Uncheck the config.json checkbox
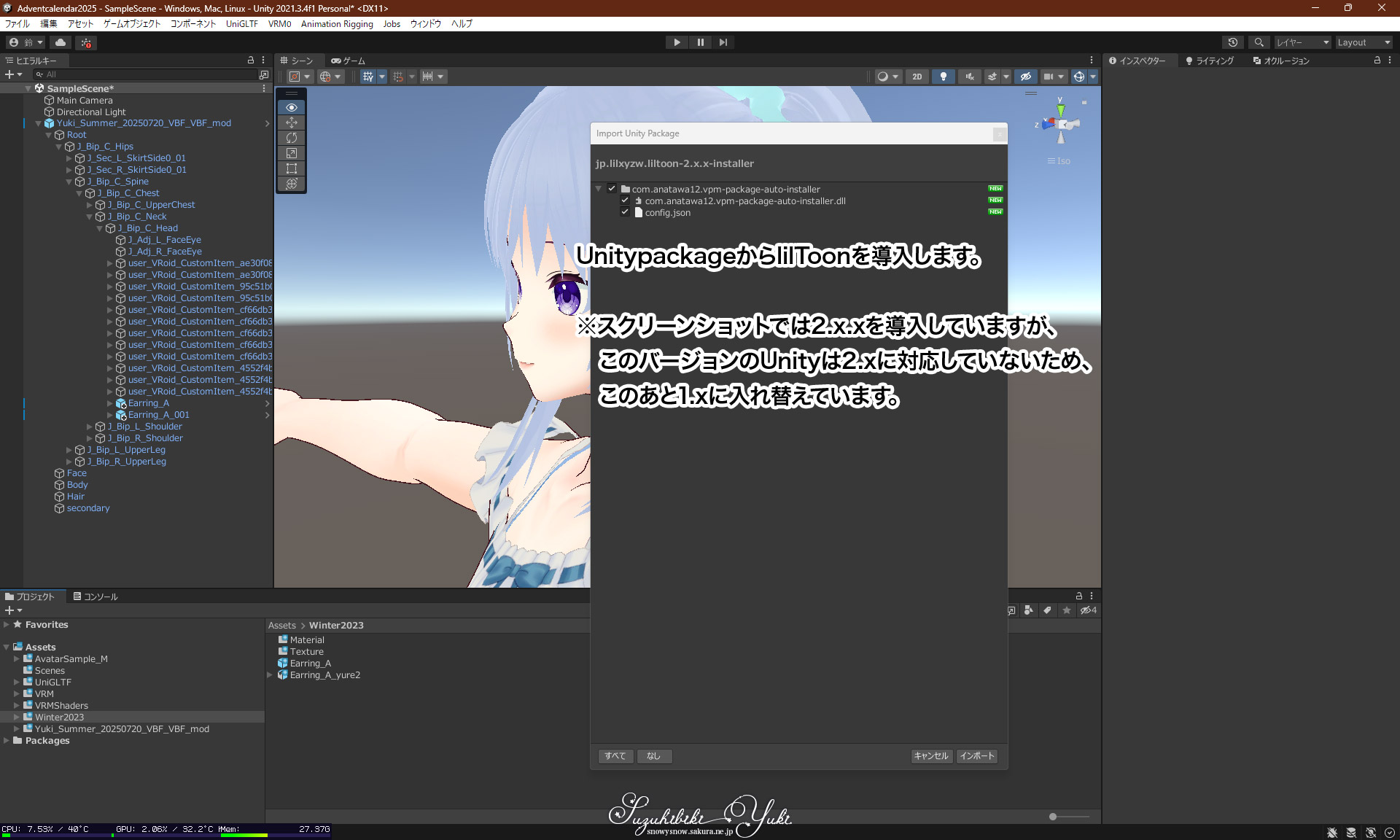The width and height of the screenshot is (1400, 840). click(x=625, y=212)
